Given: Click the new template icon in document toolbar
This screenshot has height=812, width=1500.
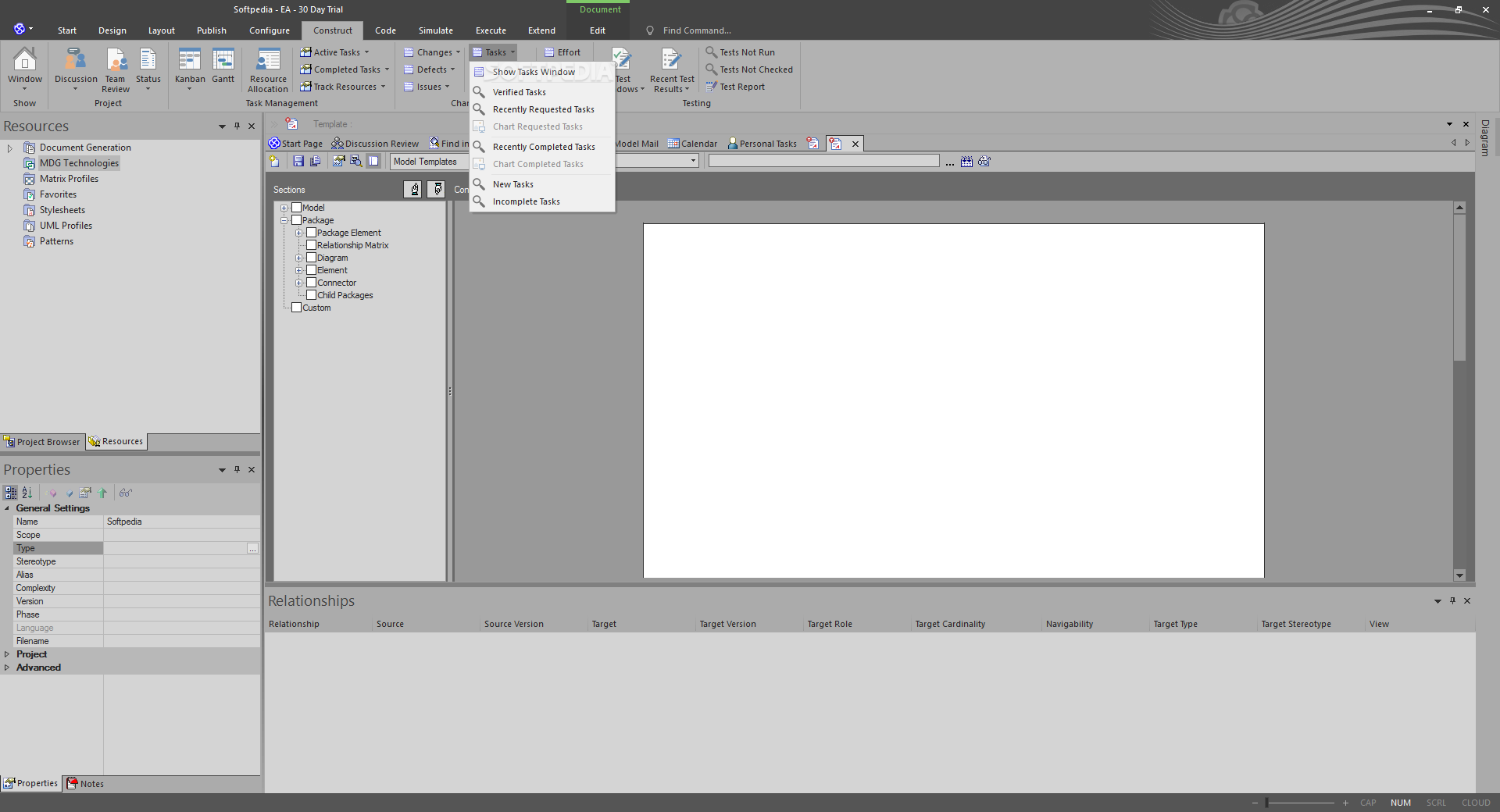Looking at the screenshot, I should [274, 161].
